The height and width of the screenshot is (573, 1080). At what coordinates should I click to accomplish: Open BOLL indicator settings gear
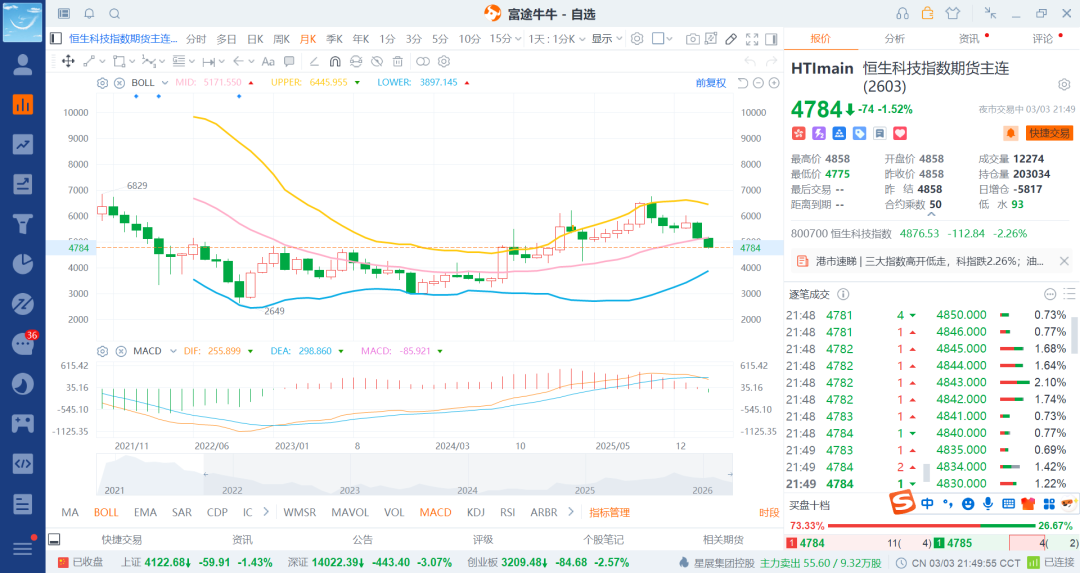click(102, 83)
